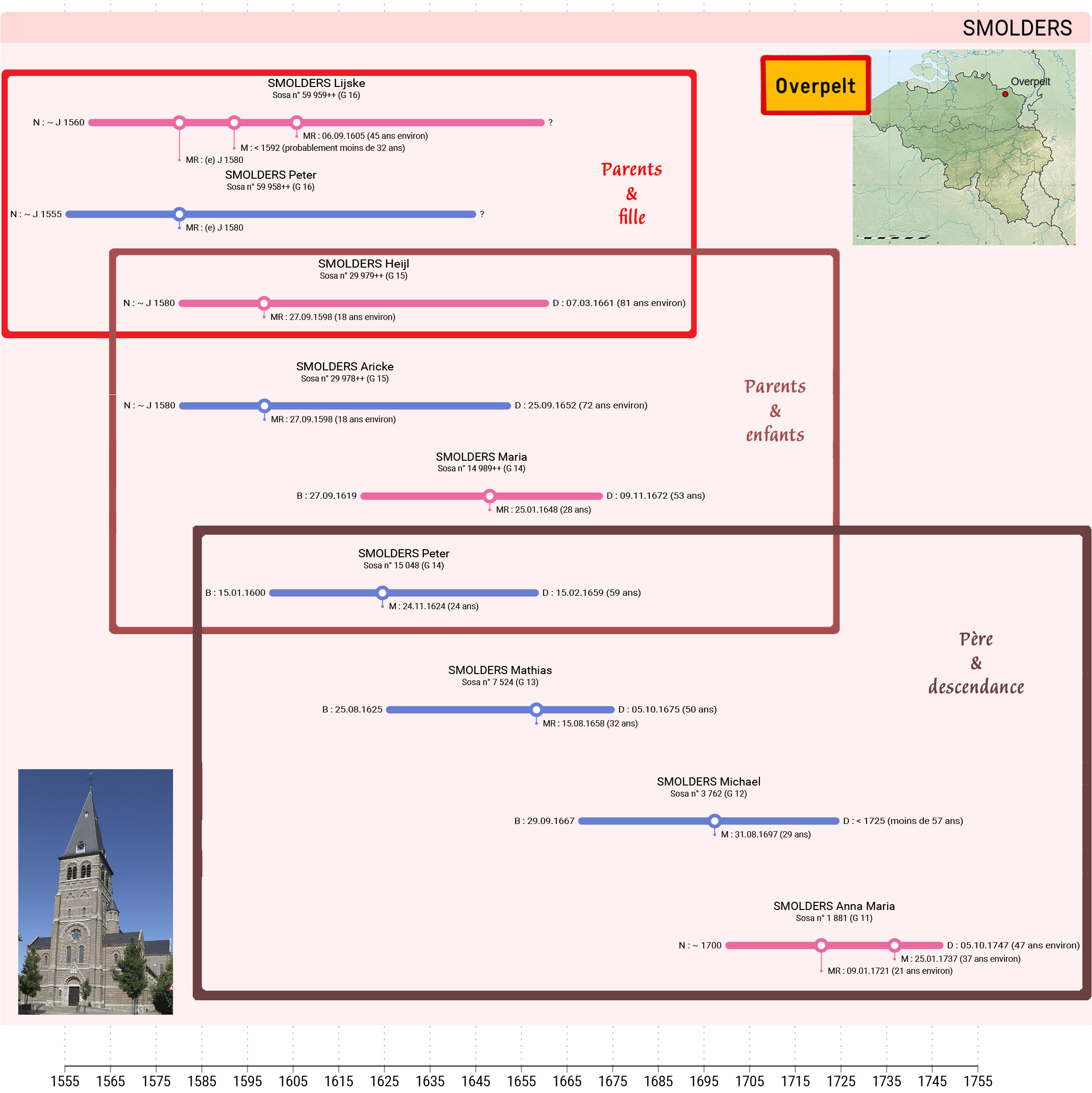Click Lijske's 1605 remarriage marker

click(297, 122)
